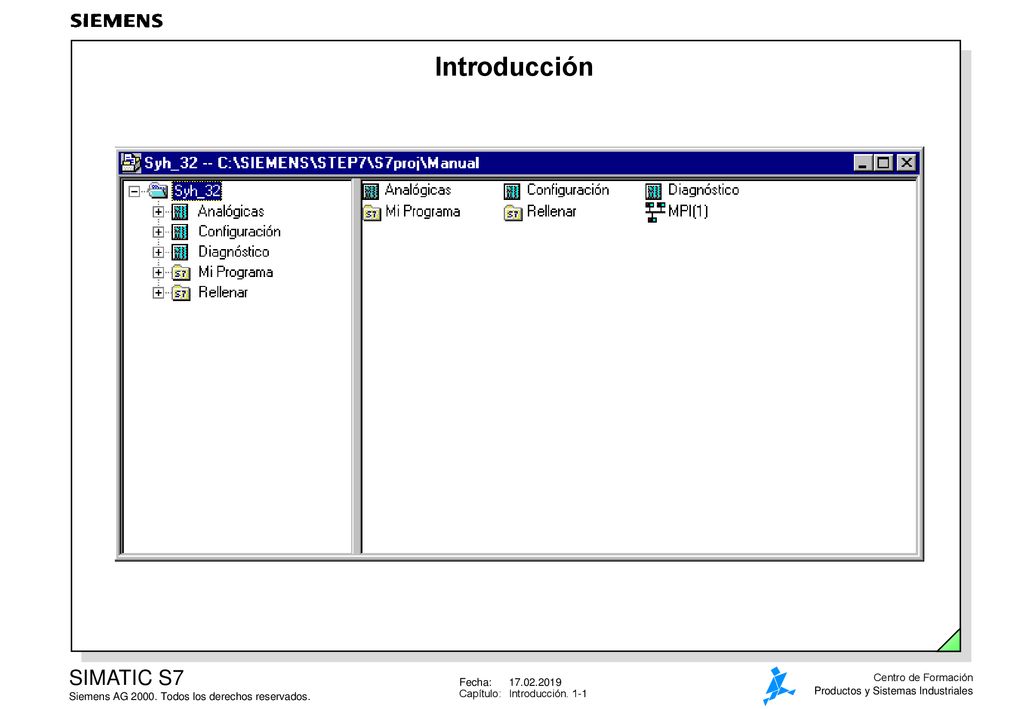
Task: Close the Syh_32 project window
Action: (906, 163)
